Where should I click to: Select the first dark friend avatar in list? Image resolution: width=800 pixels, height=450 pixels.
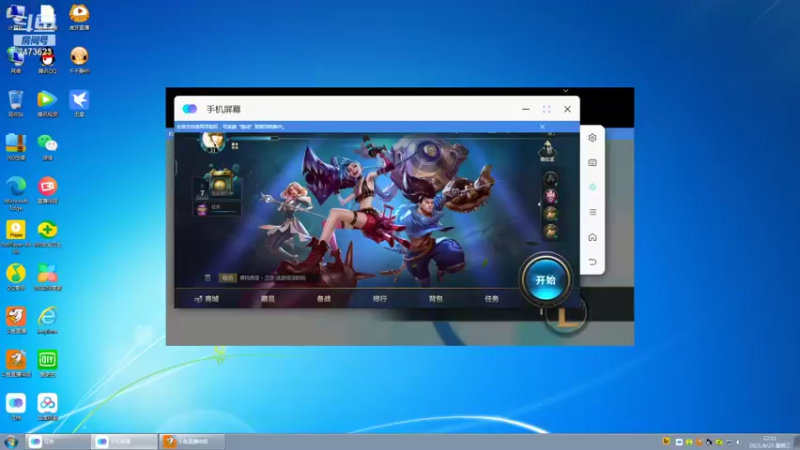(551, 179)
